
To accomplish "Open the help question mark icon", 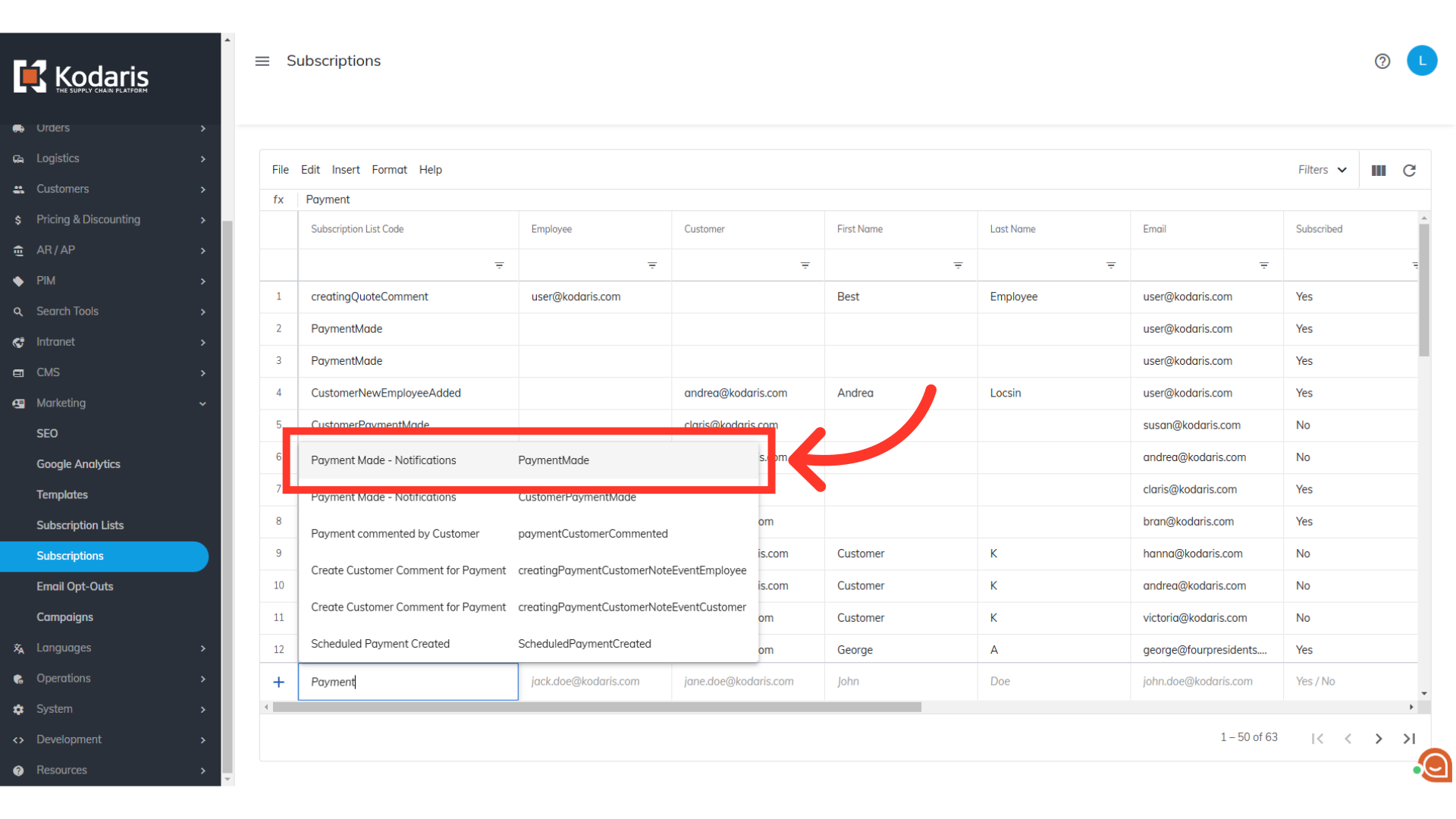I will click(1382, 61).
